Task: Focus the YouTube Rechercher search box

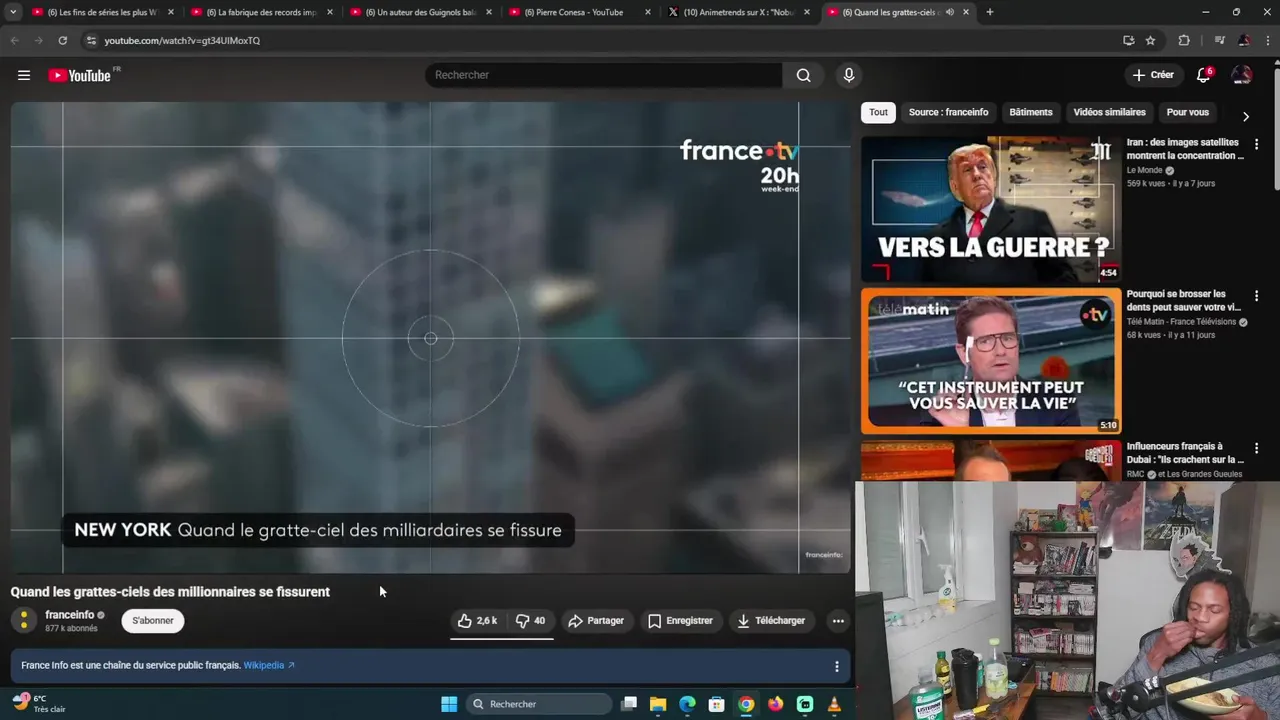Action: (604, 75)
